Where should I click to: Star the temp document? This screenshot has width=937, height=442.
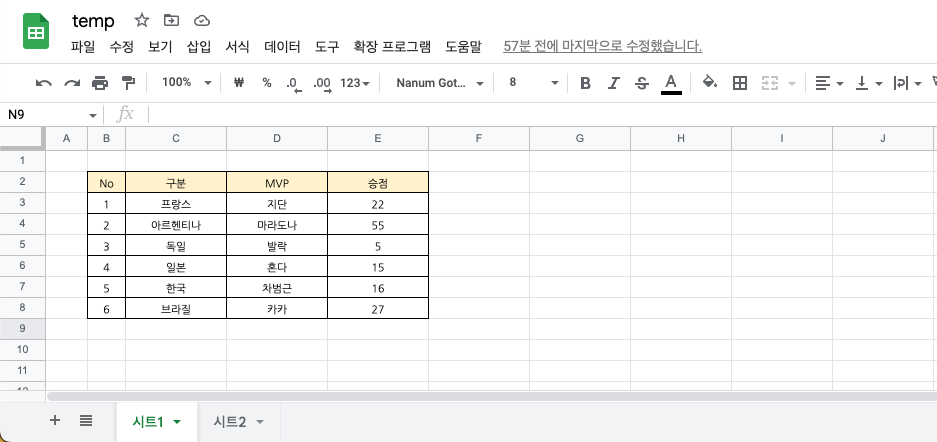point(142,20)
